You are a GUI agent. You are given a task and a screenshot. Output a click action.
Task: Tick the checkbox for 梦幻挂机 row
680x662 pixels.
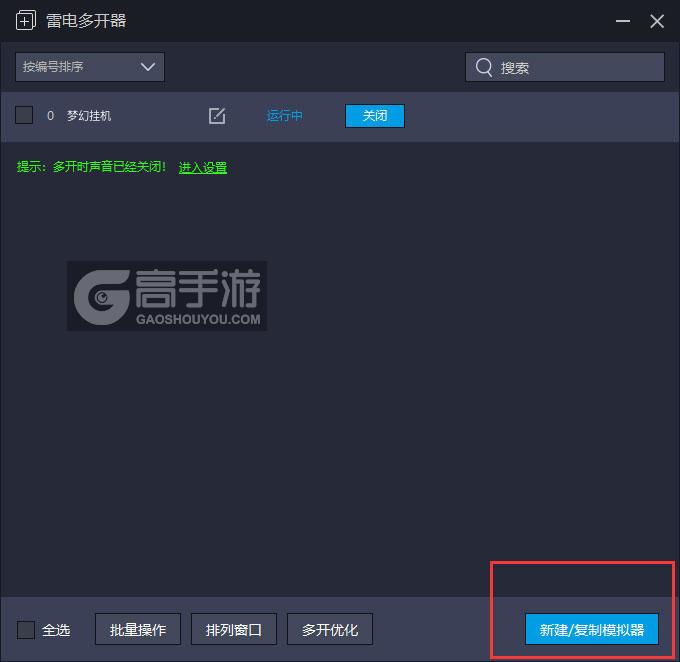tap(24, 115)
